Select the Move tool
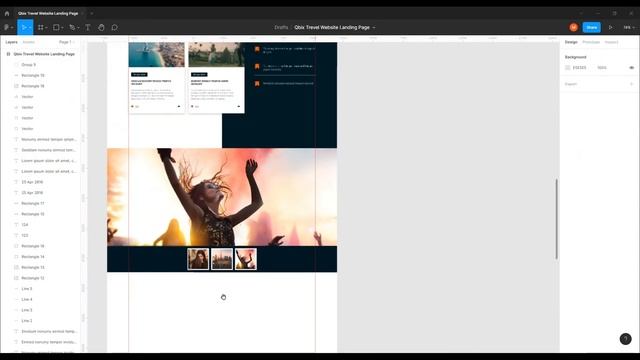Viewport: 640px width, 360px height. coord(24,27)
